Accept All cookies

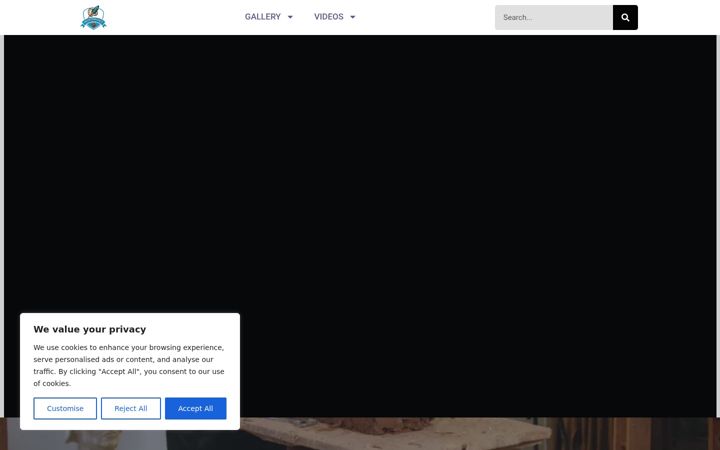point(196,408)
